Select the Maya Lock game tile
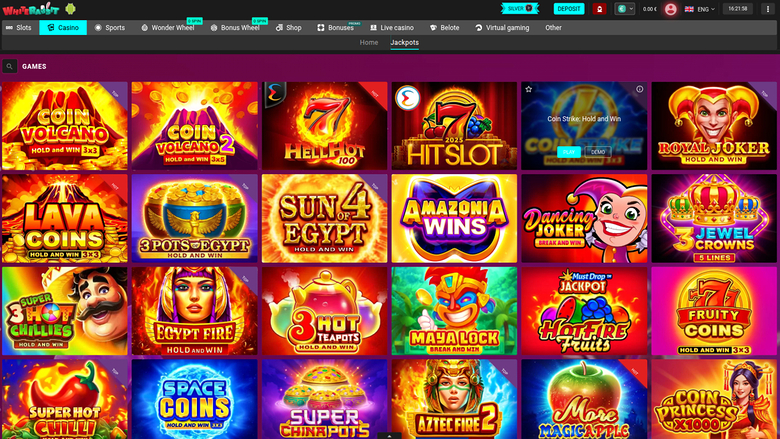This screenshot has width=780, height=439. (x=454, y=311)
